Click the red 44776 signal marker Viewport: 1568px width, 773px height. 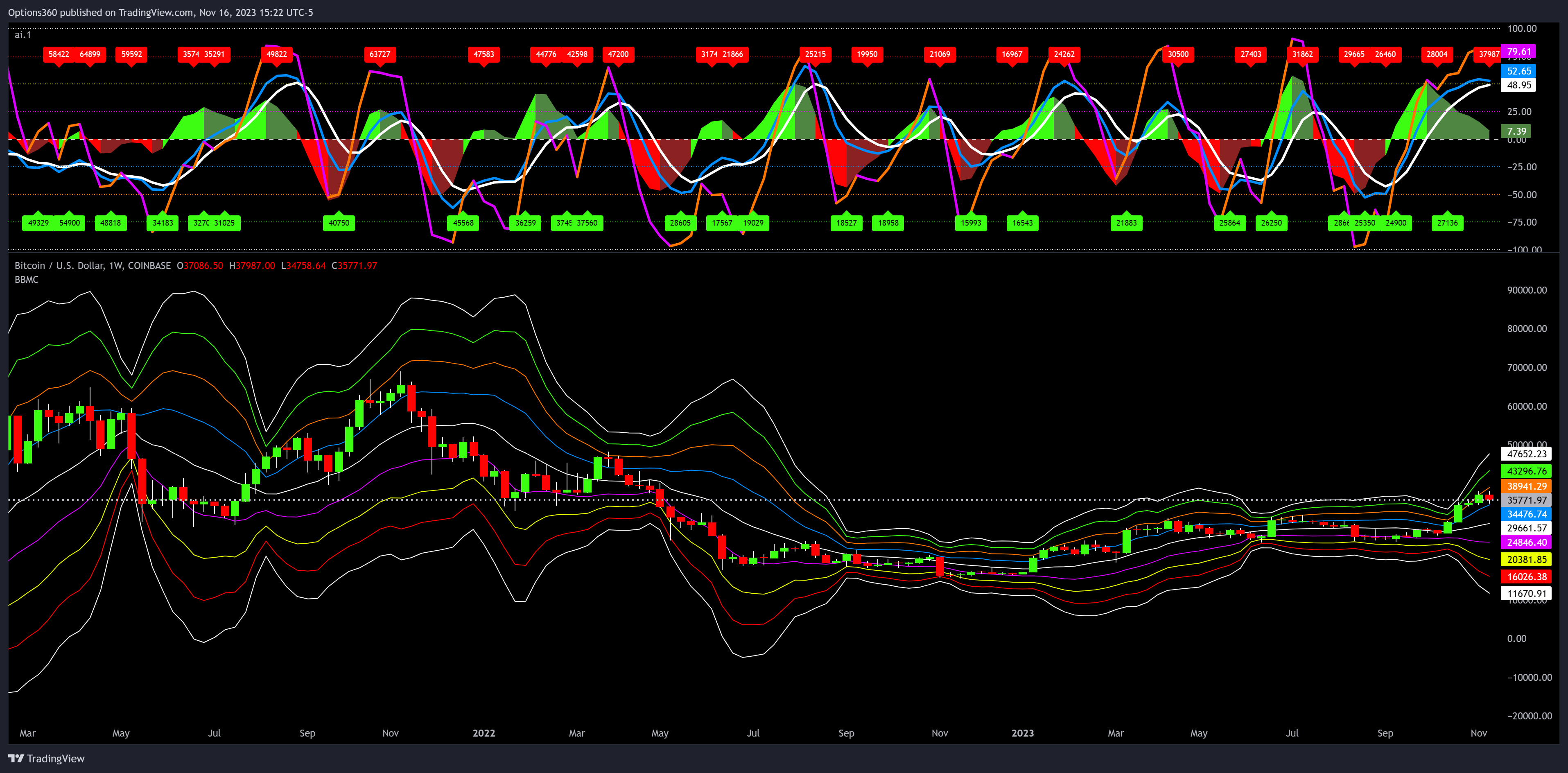point(546,54)
